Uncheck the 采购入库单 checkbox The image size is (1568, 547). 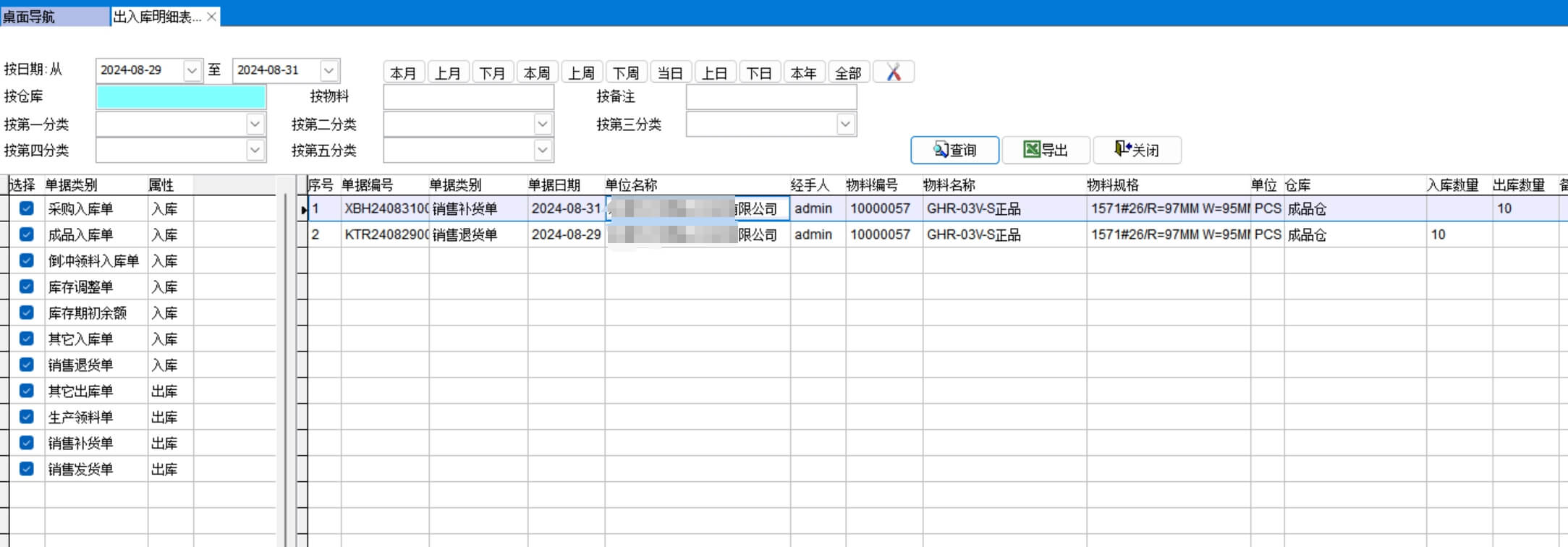tap(27, 208)
